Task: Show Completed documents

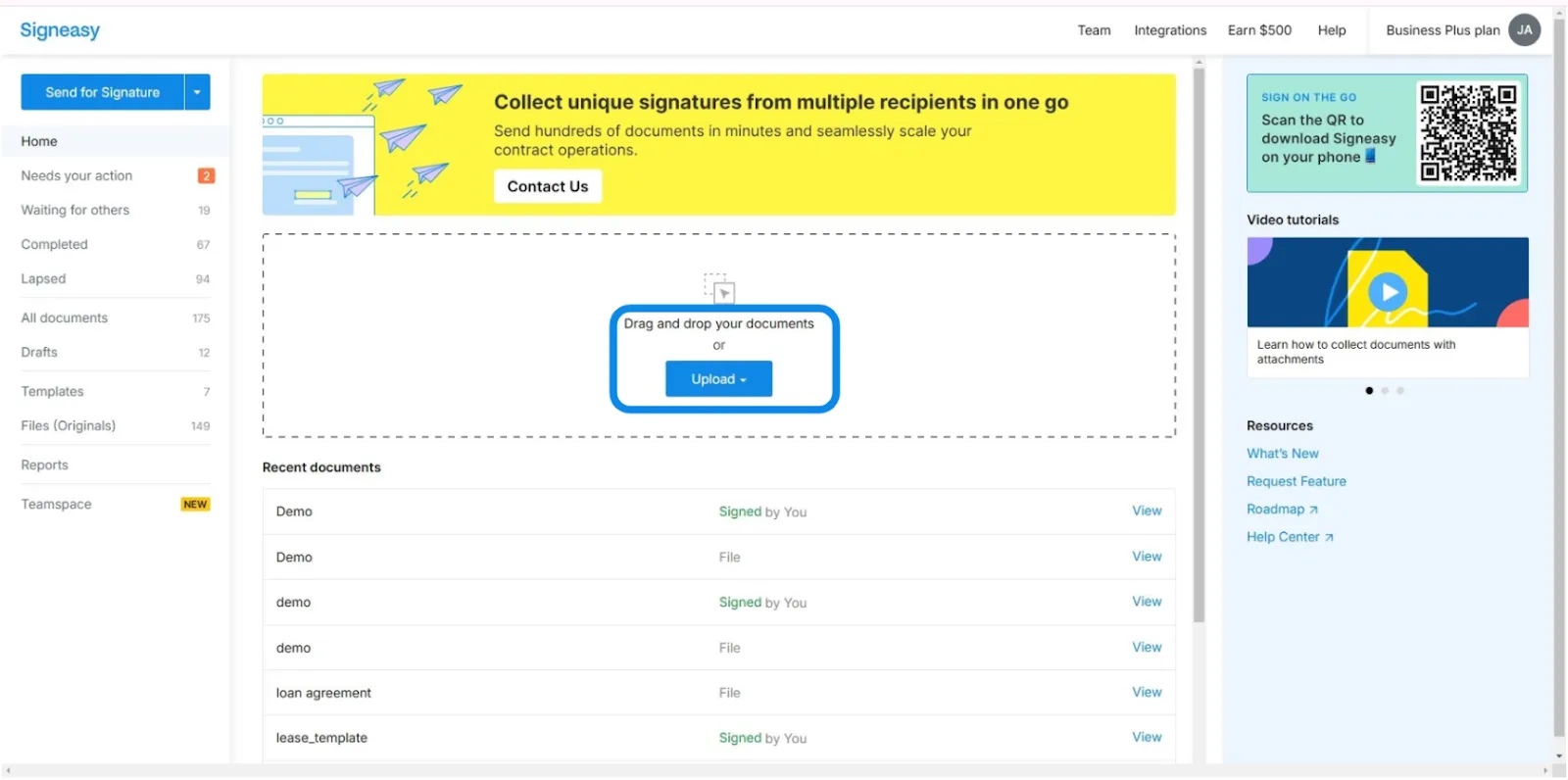Action: 54,245
